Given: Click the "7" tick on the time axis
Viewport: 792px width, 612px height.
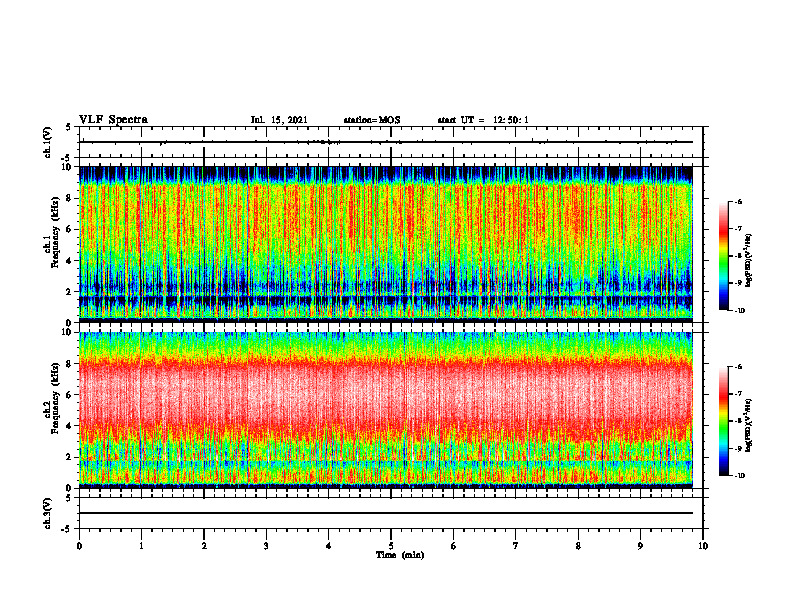Looking at the screenshot, I should [516, 546].
